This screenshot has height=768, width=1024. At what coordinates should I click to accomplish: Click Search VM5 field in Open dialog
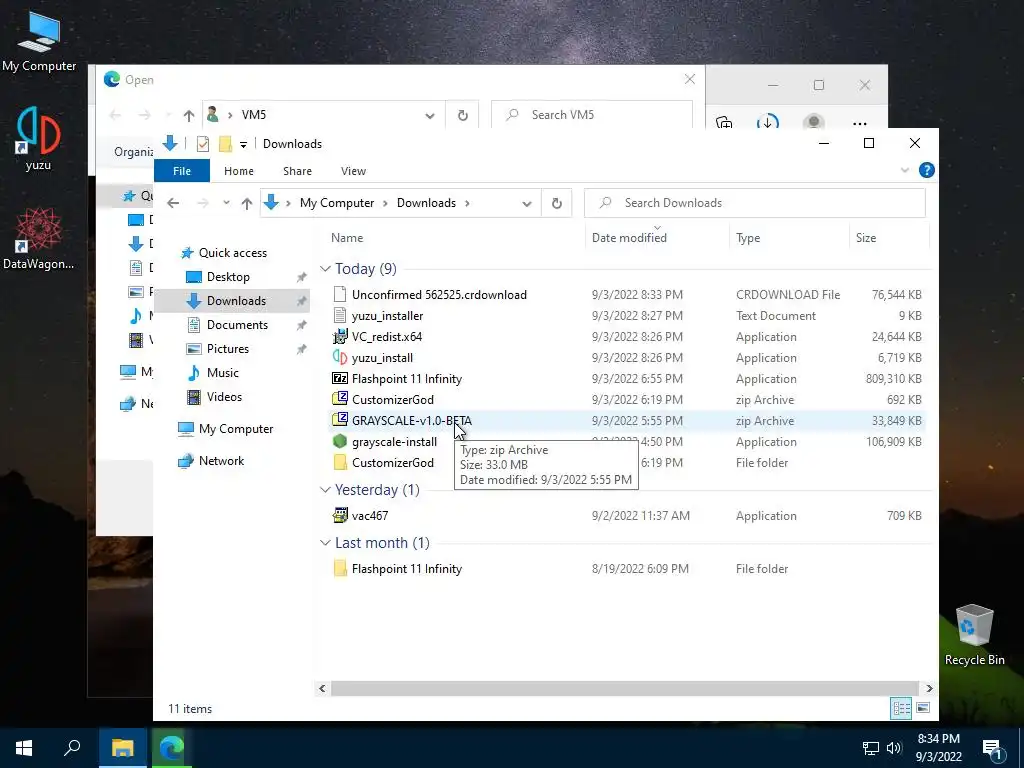pyautogui.click(x=591, y=115)
